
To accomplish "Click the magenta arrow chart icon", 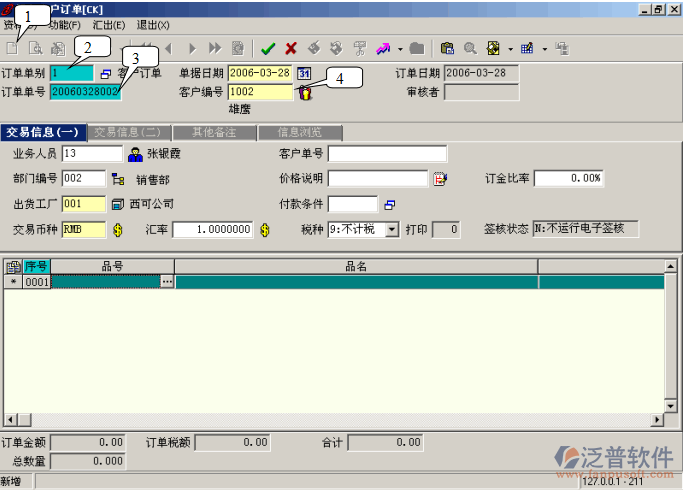I will pos(383,48).
